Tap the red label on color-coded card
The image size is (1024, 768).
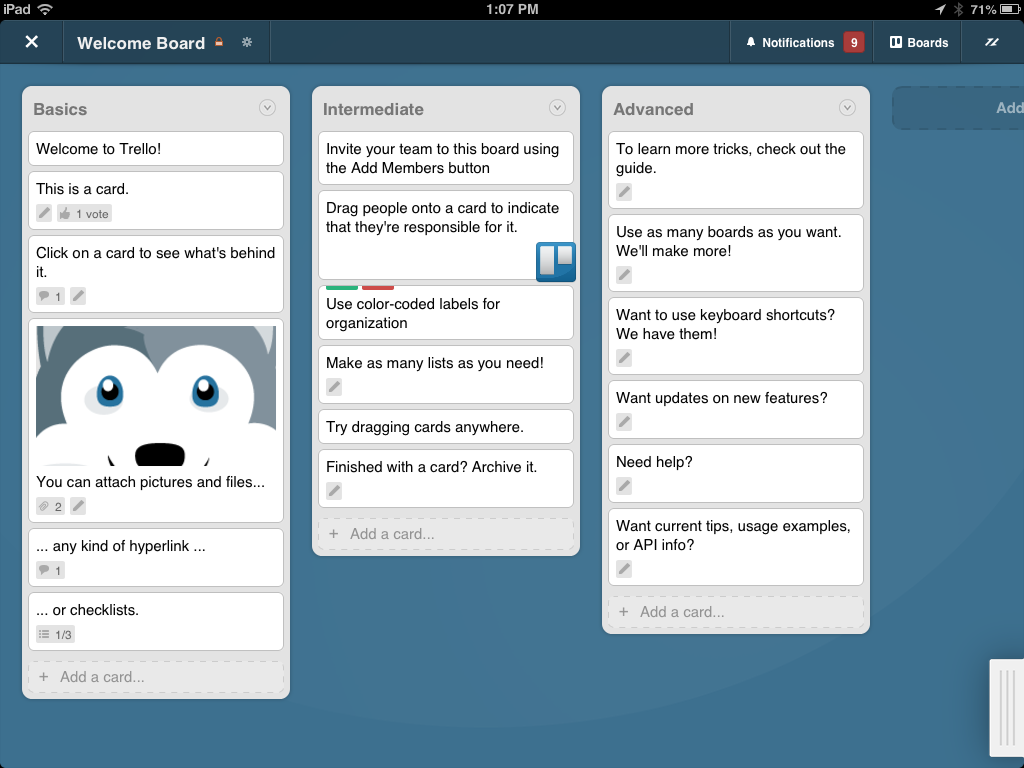(x=377, y=287)
